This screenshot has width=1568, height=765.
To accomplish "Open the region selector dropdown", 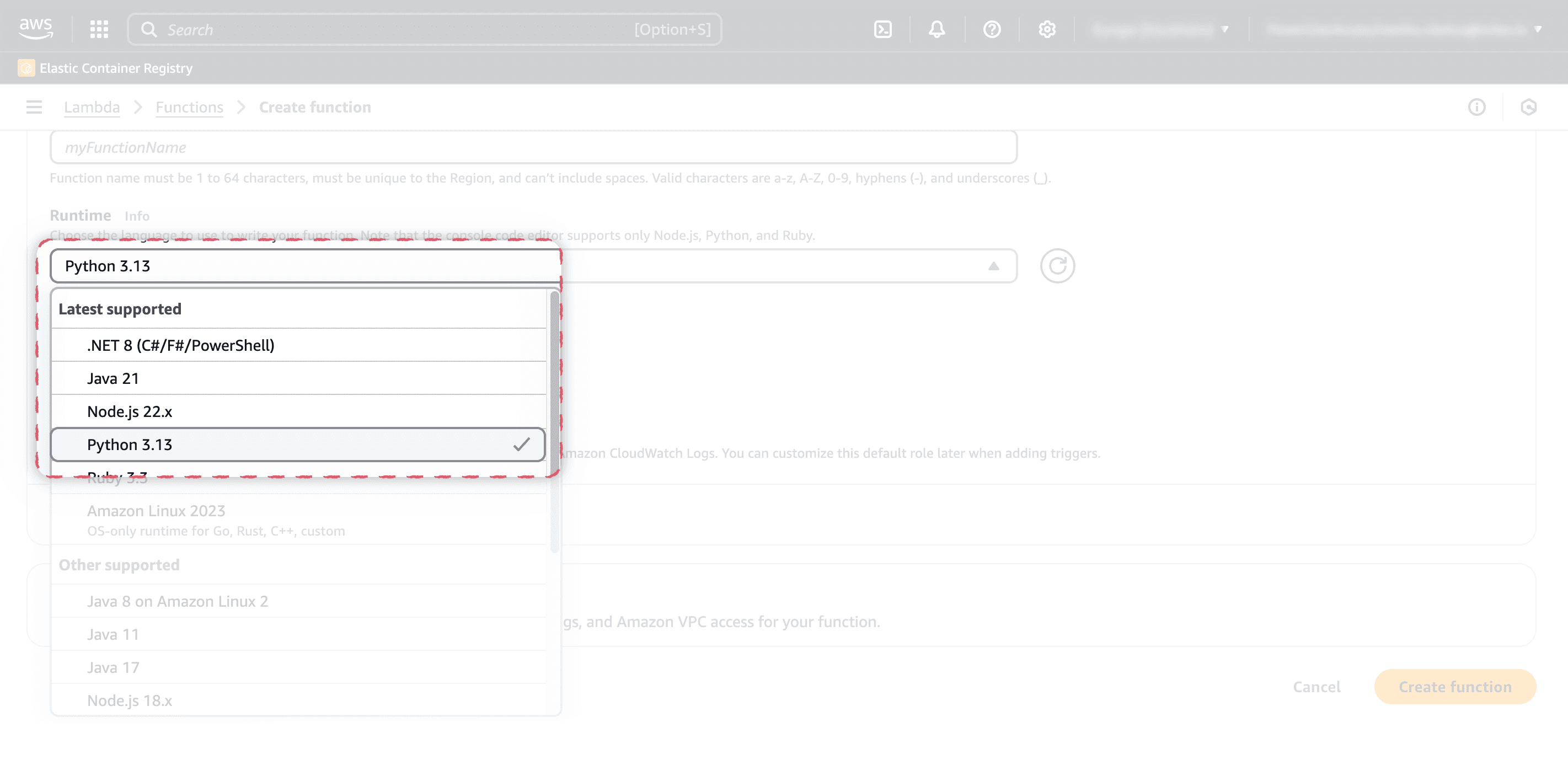I will point(1161,29).
